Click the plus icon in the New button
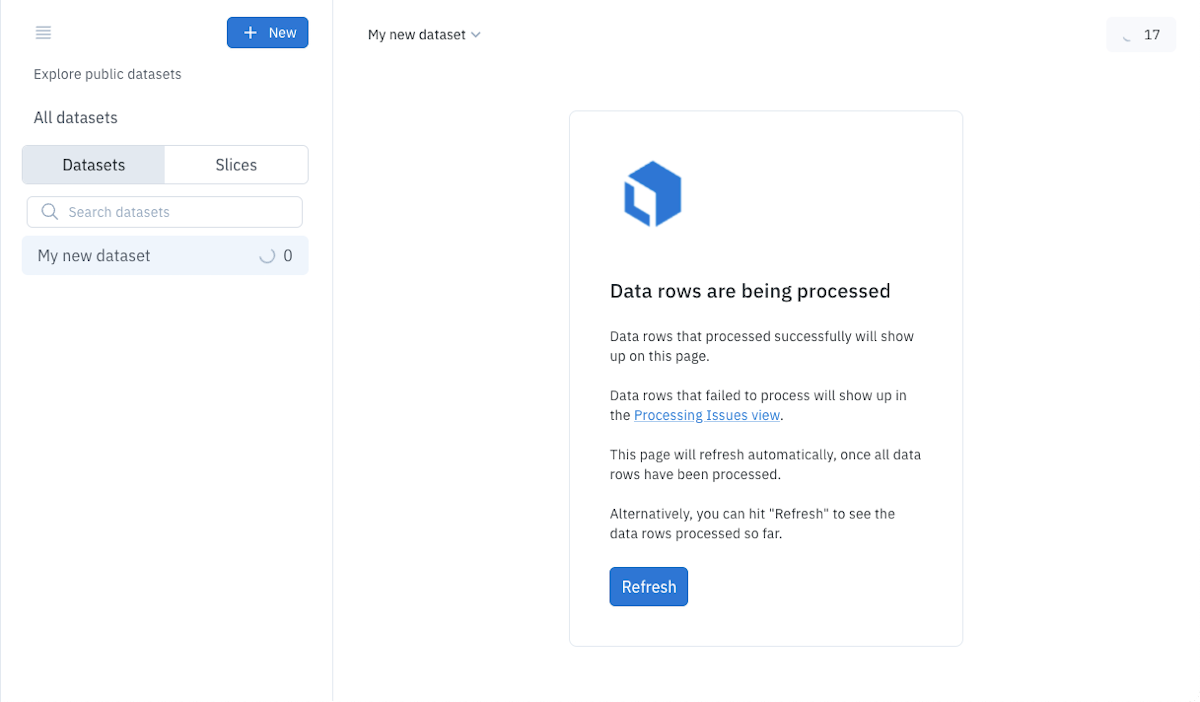This screenshot has height=702, width=1200. coord(251,33)
